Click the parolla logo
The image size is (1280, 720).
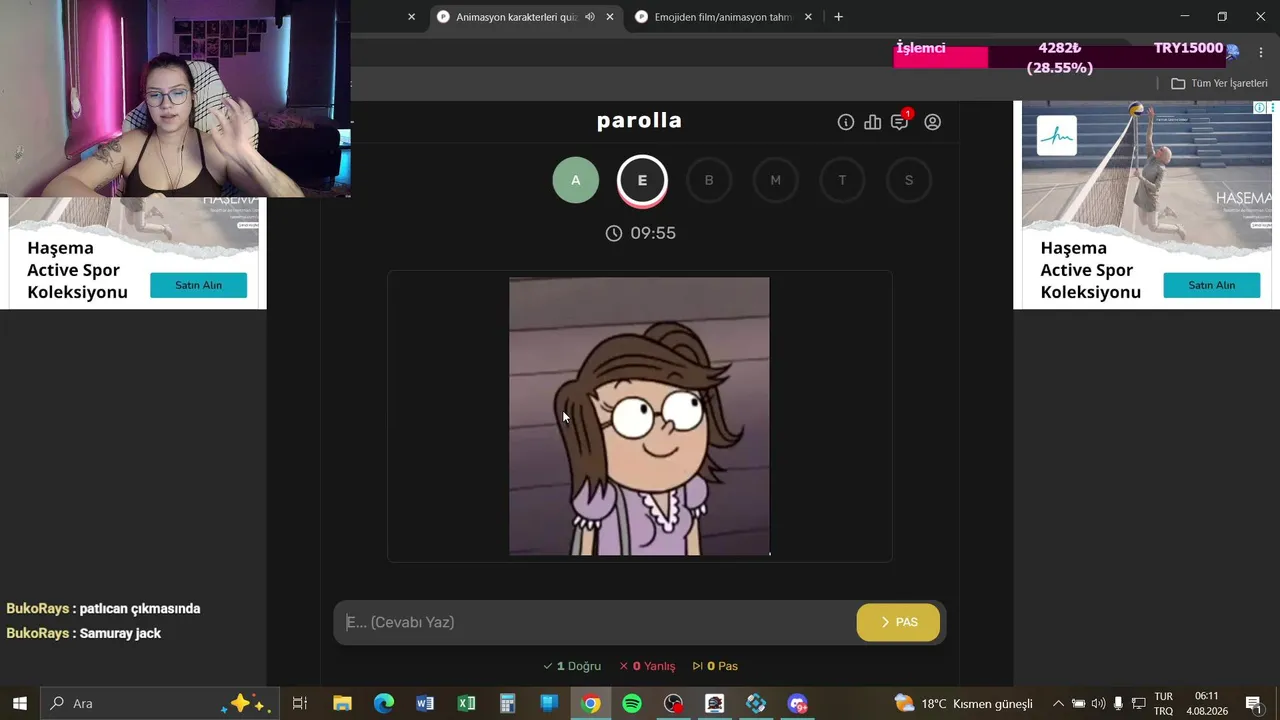click(639, 121)
